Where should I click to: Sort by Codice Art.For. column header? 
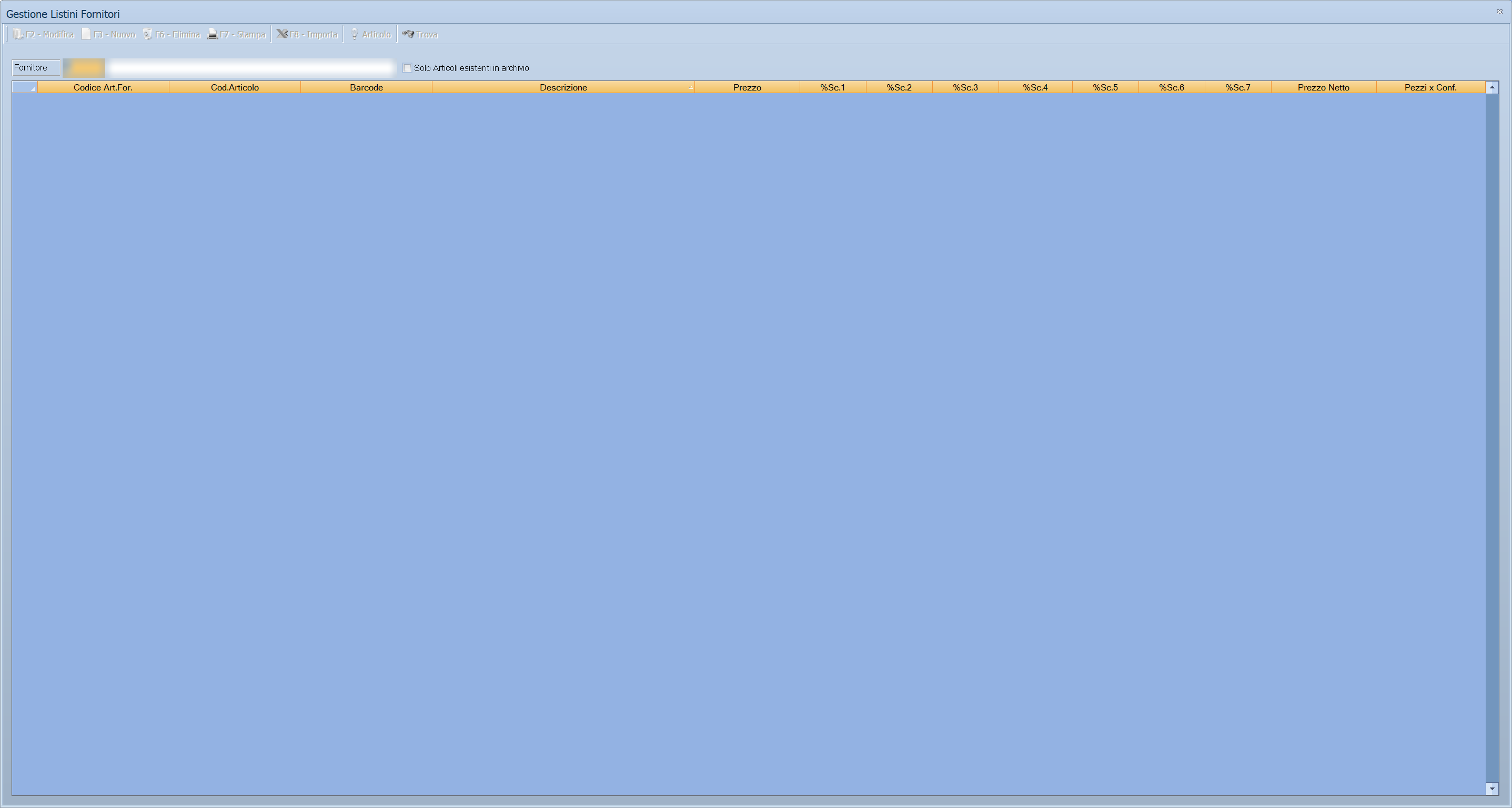103,87
